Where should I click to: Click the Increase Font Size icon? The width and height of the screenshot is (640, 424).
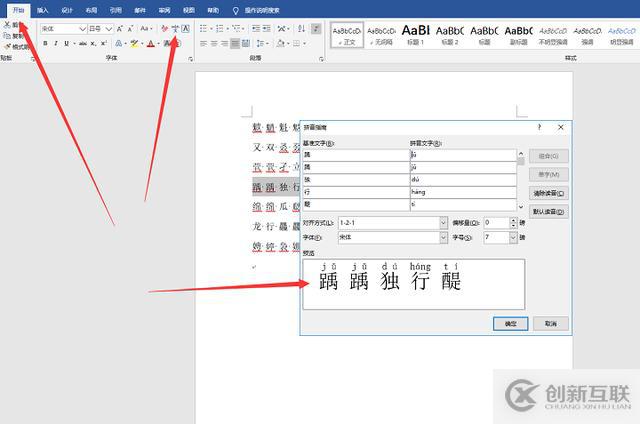(x=120, y=29)
